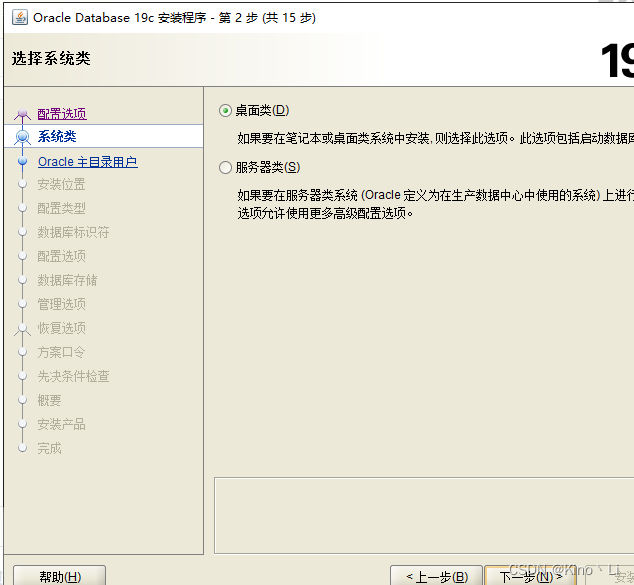Click the 下一步(N) next button
Image resolution: width=634 pixels, height=585 pixels.
(x=530, y=577)
